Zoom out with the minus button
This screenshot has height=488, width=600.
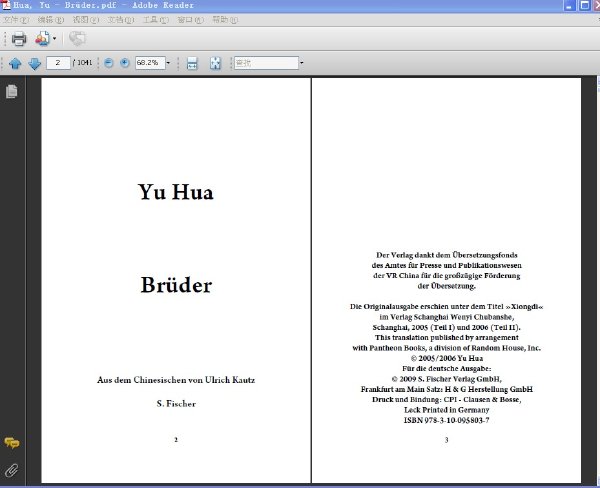[x=109, y=63]
